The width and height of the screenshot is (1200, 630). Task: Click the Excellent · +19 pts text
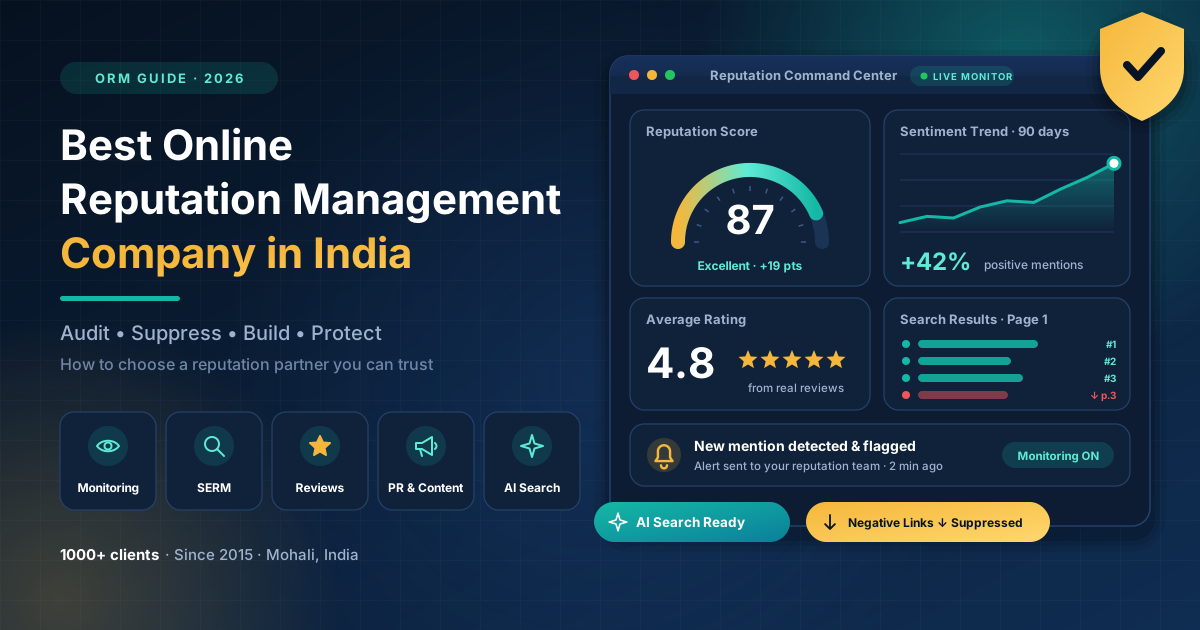point(750,266)
